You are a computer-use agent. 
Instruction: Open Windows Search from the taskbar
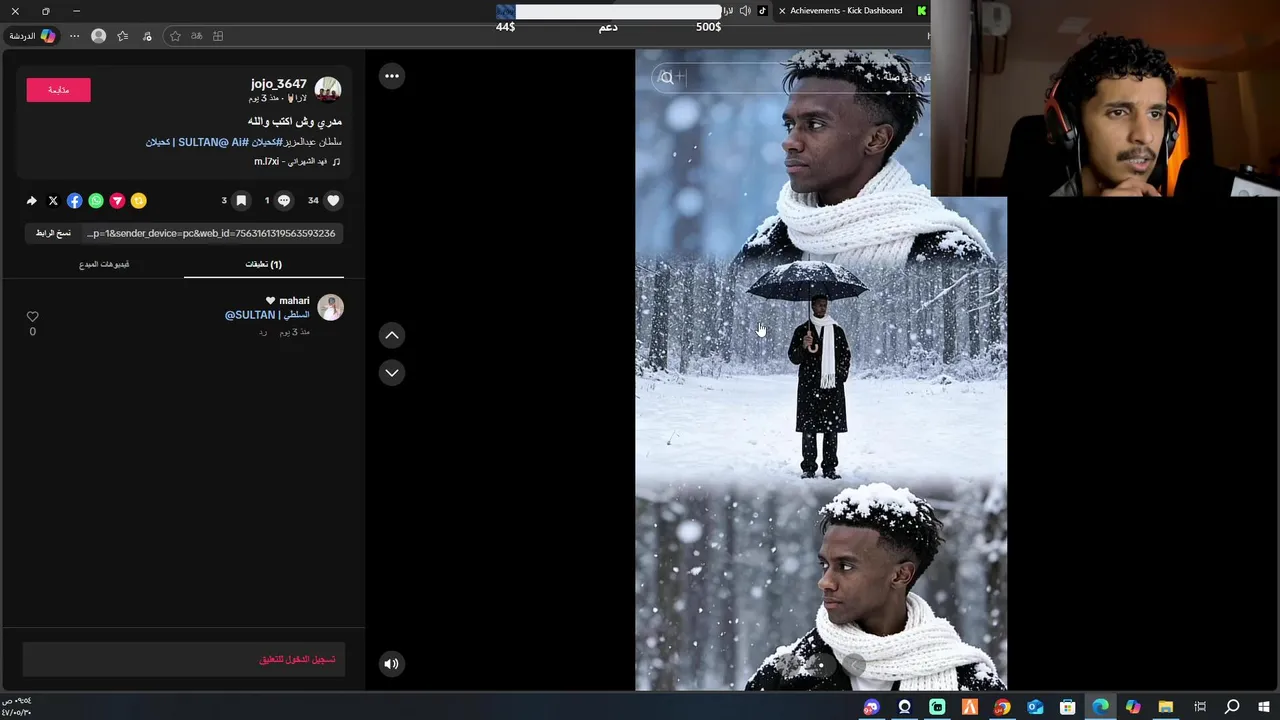coord(1232,707)
